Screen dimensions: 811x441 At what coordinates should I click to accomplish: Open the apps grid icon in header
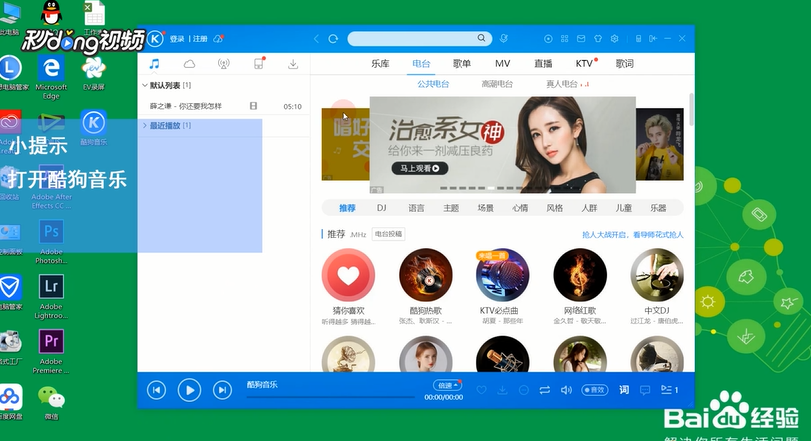pos(565,39)
